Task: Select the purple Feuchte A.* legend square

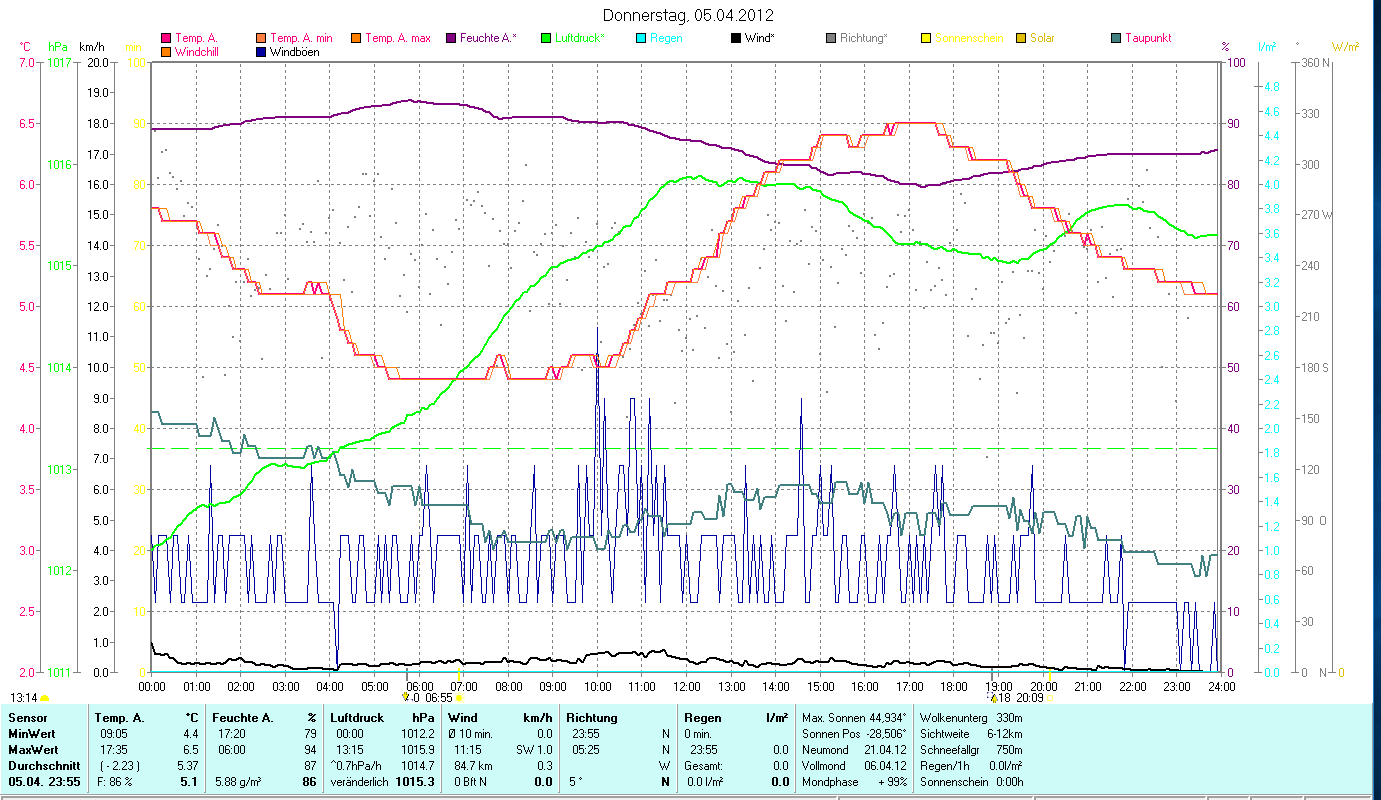Action: (450, 39)
